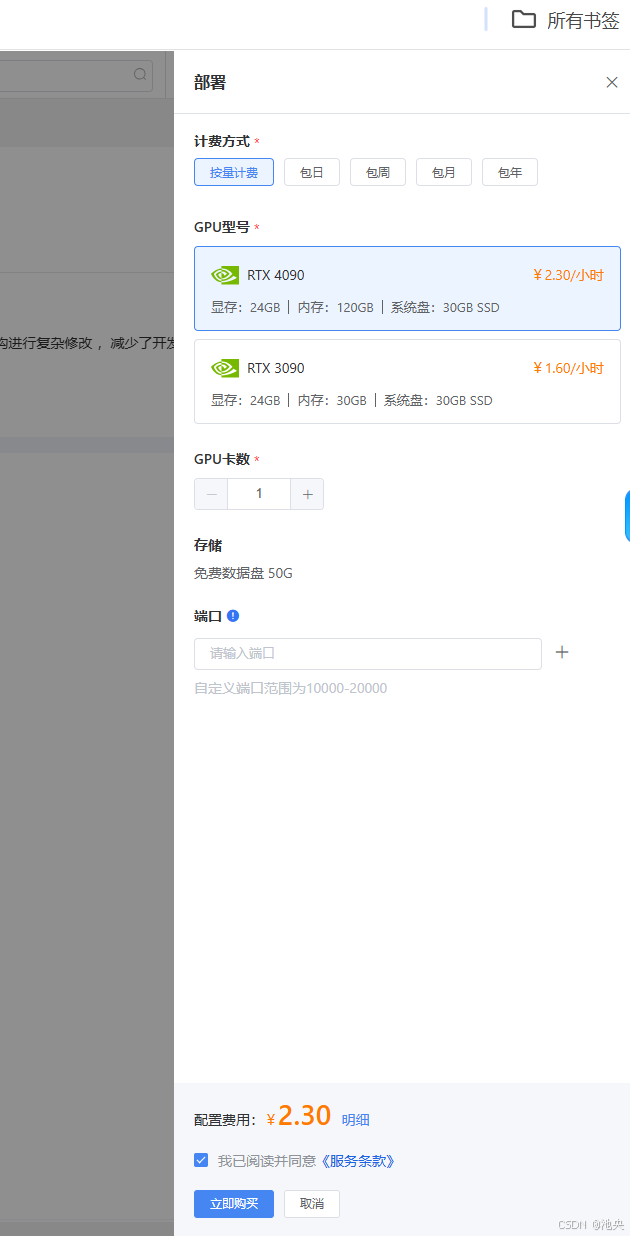Click the 取消 button
The height and width of the screenshot is (1236, 630).
point(312,1204)
